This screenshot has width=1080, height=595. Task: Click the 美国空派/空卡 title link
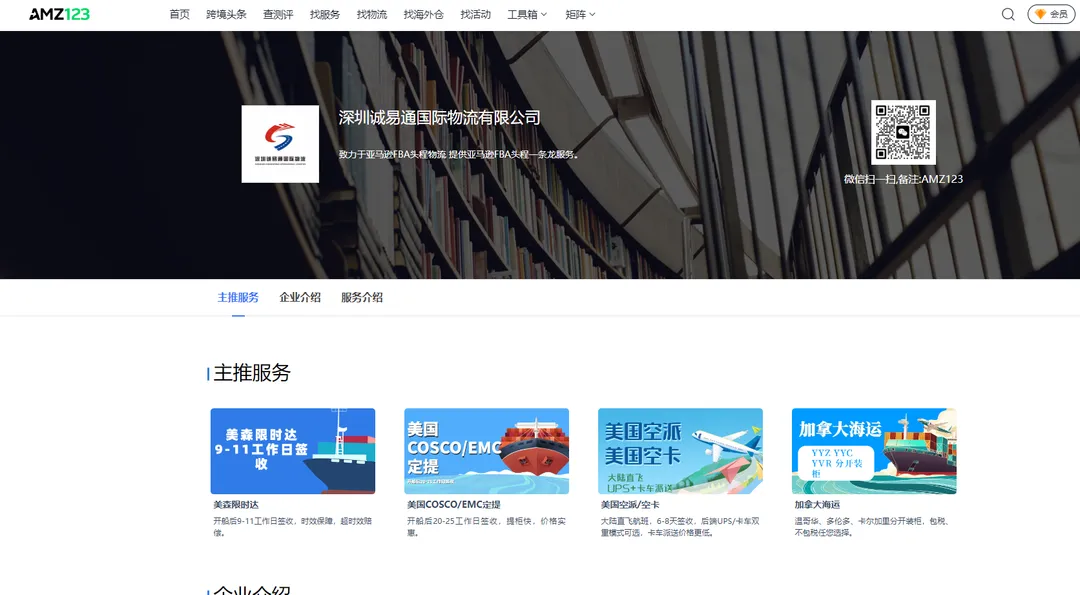630,505
